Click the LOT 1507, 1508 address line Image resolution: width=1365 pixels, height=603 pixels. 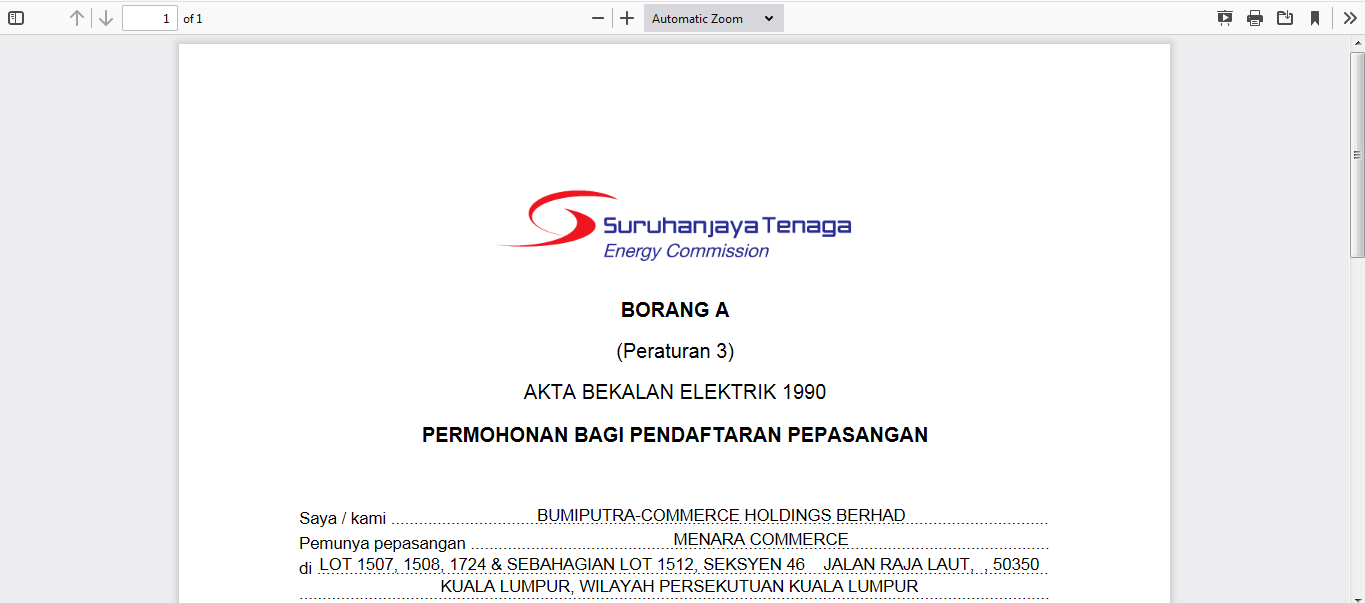tap(679, 565)
